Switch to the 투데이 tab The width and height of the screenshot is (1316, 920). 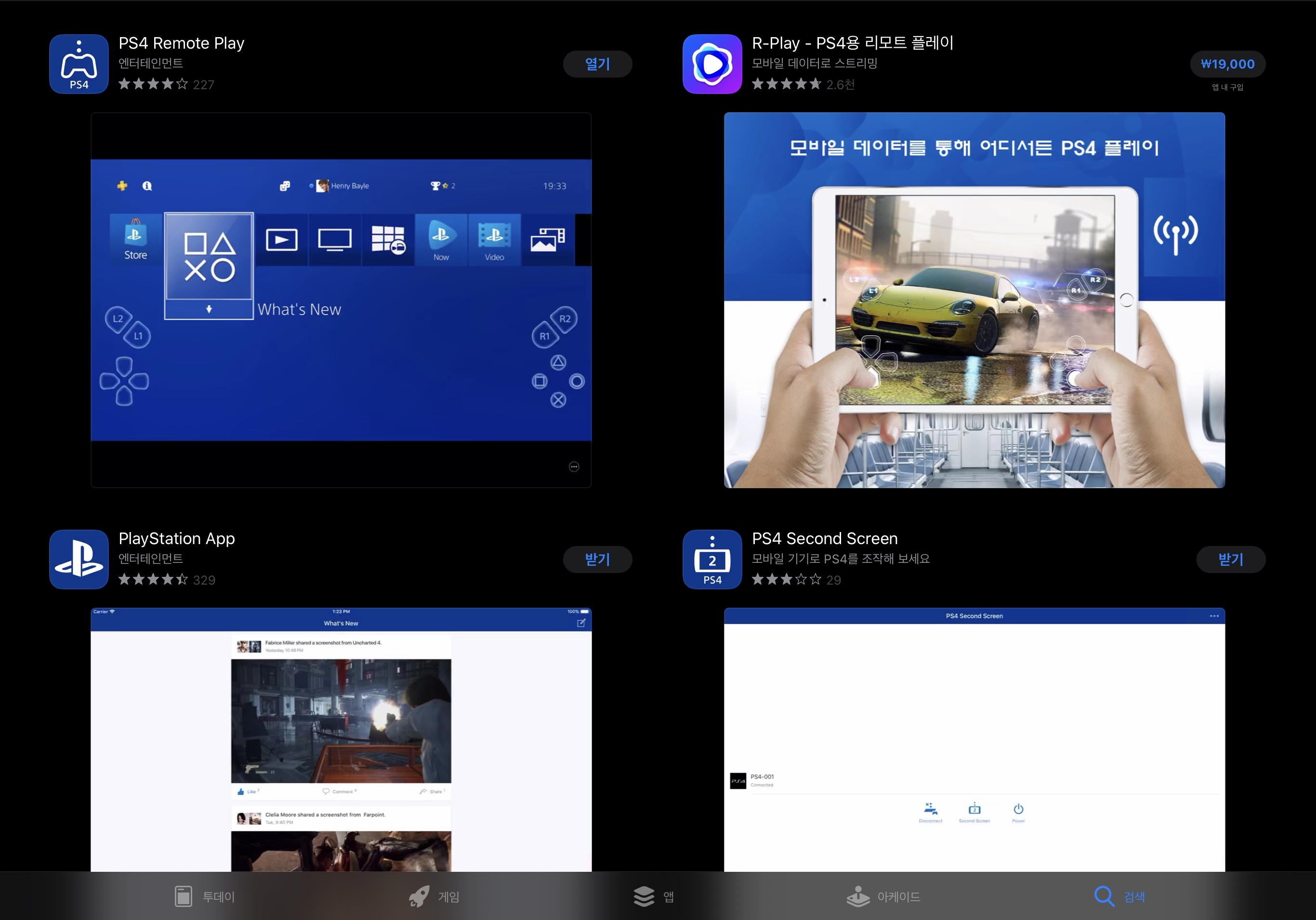coord(205,896)
